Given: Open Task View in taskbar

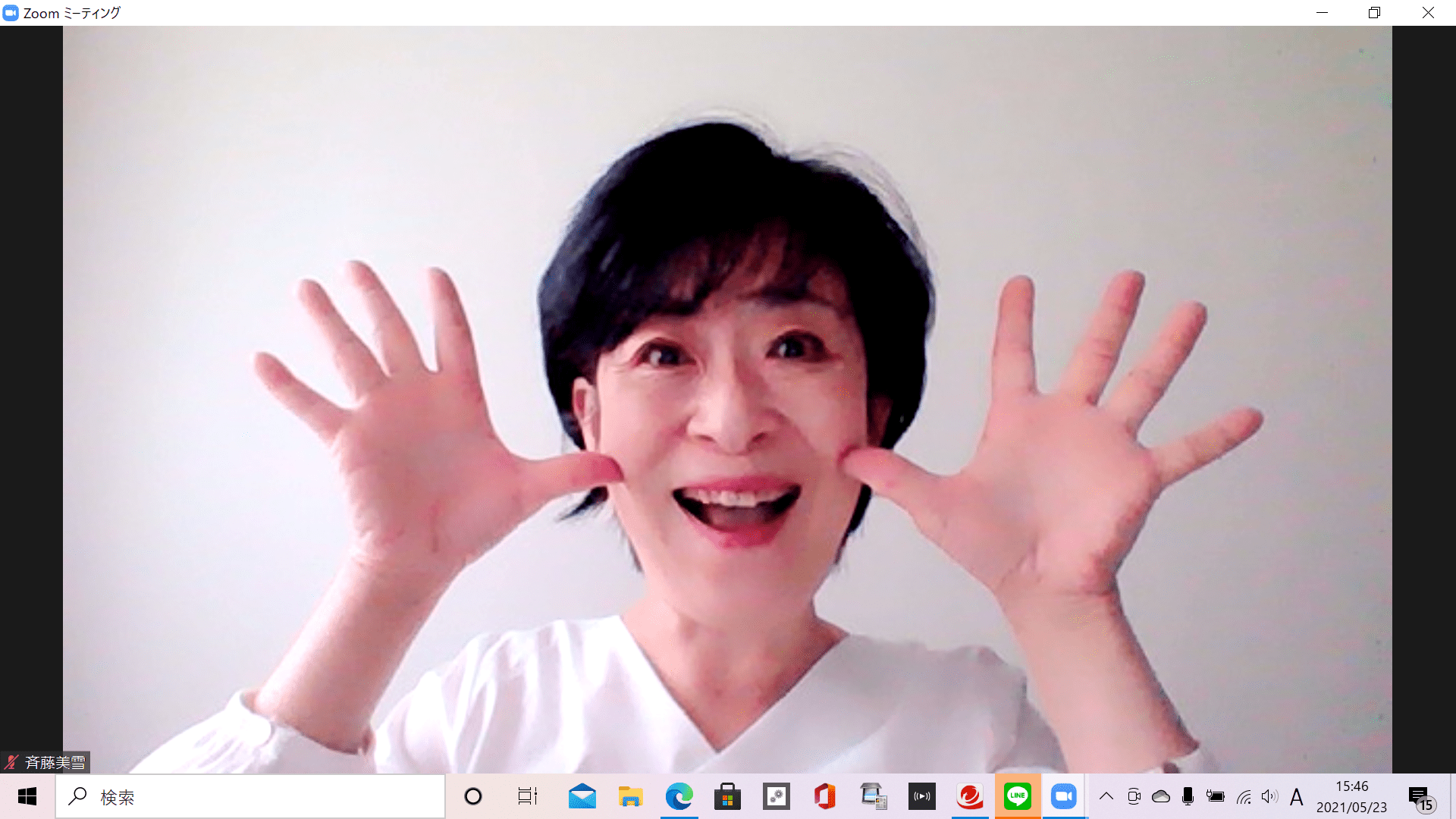Looking at the screenshot, I should (x=527, y=796).
